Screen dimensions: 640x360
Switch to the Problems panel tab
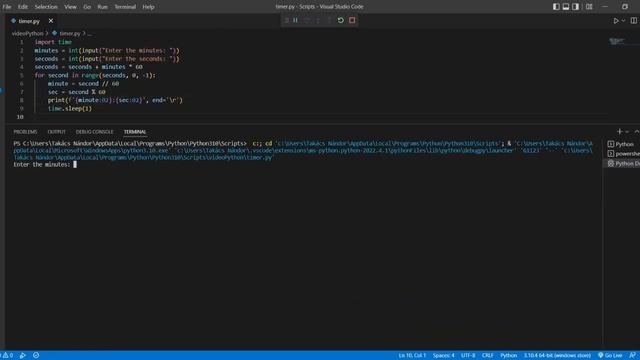(x=25, y=132)
